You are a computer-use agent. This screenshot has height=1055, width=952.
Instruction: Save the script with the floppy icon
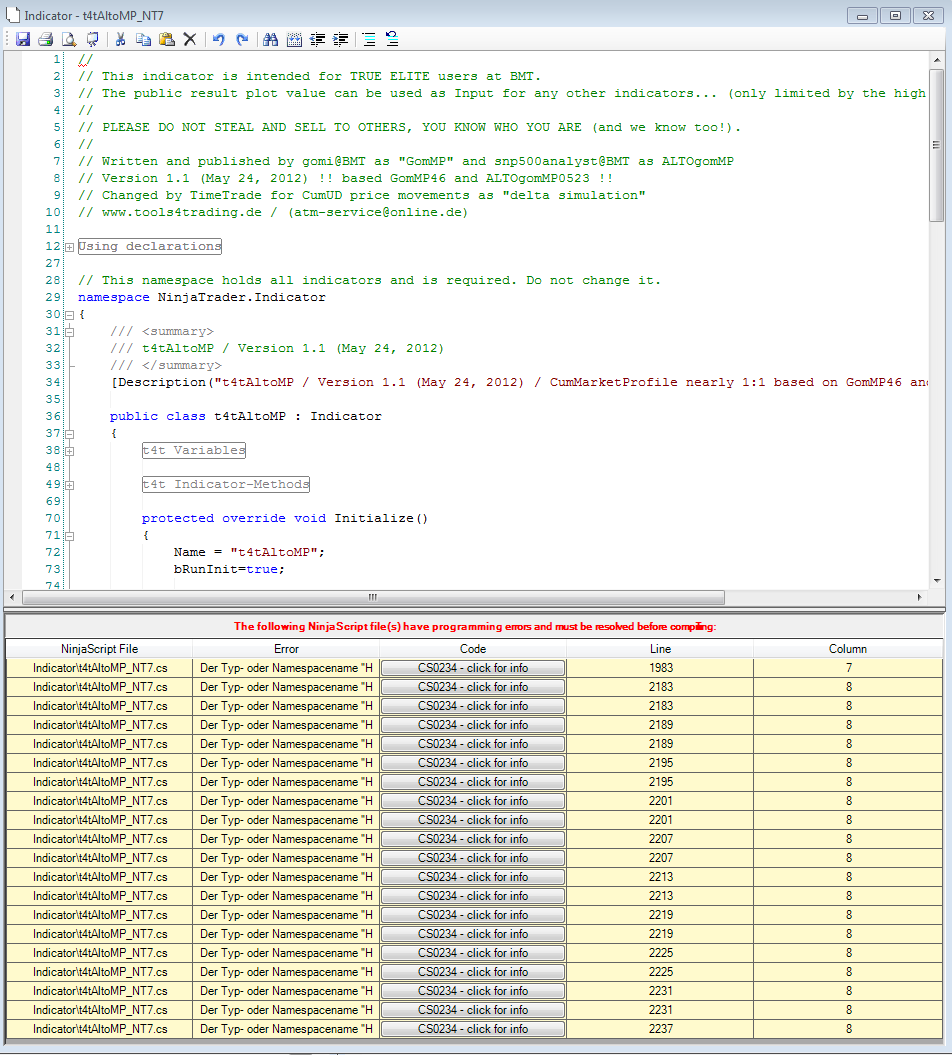23,39
